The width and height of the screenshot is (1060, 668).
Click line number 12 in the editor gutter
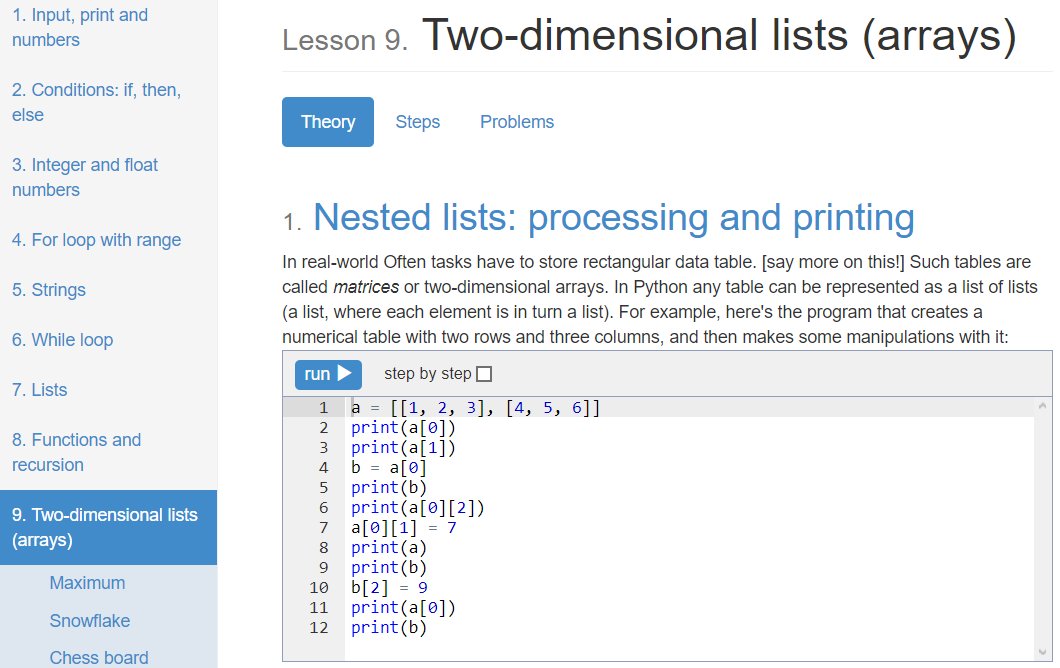pyautogui.click(x=319, y=628)
